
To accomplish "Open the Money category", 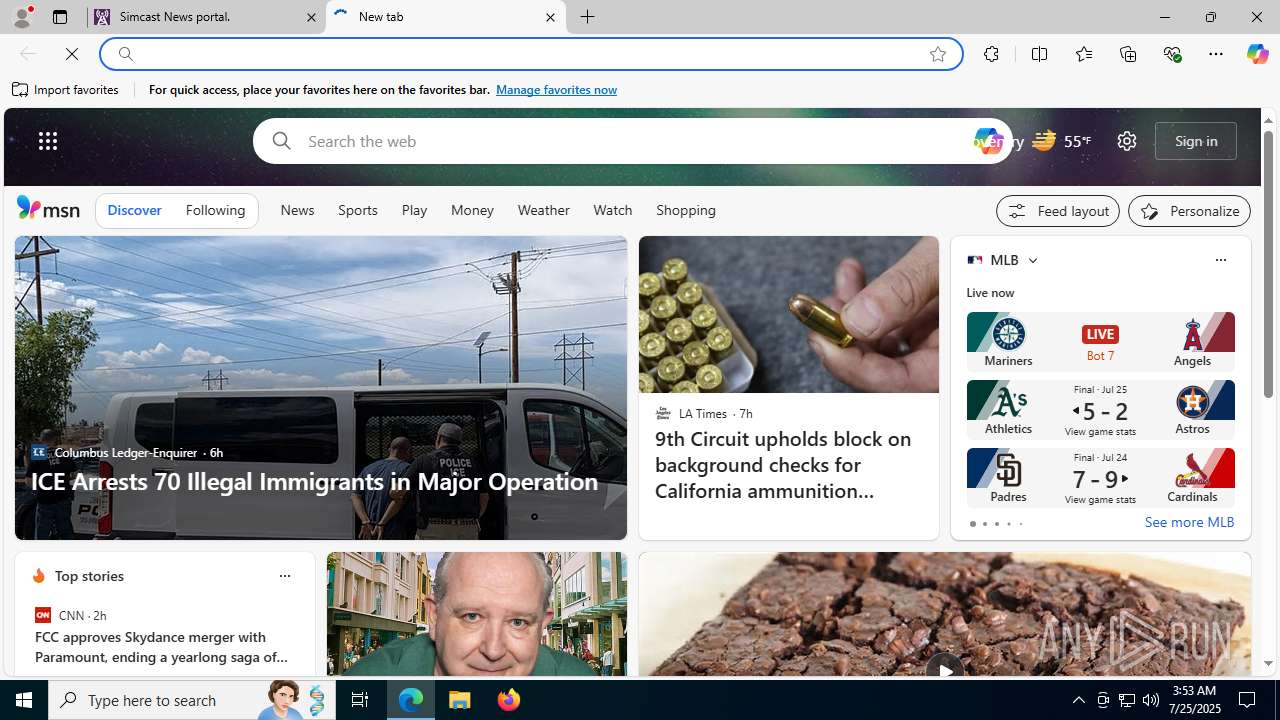I will pos(472,211).
